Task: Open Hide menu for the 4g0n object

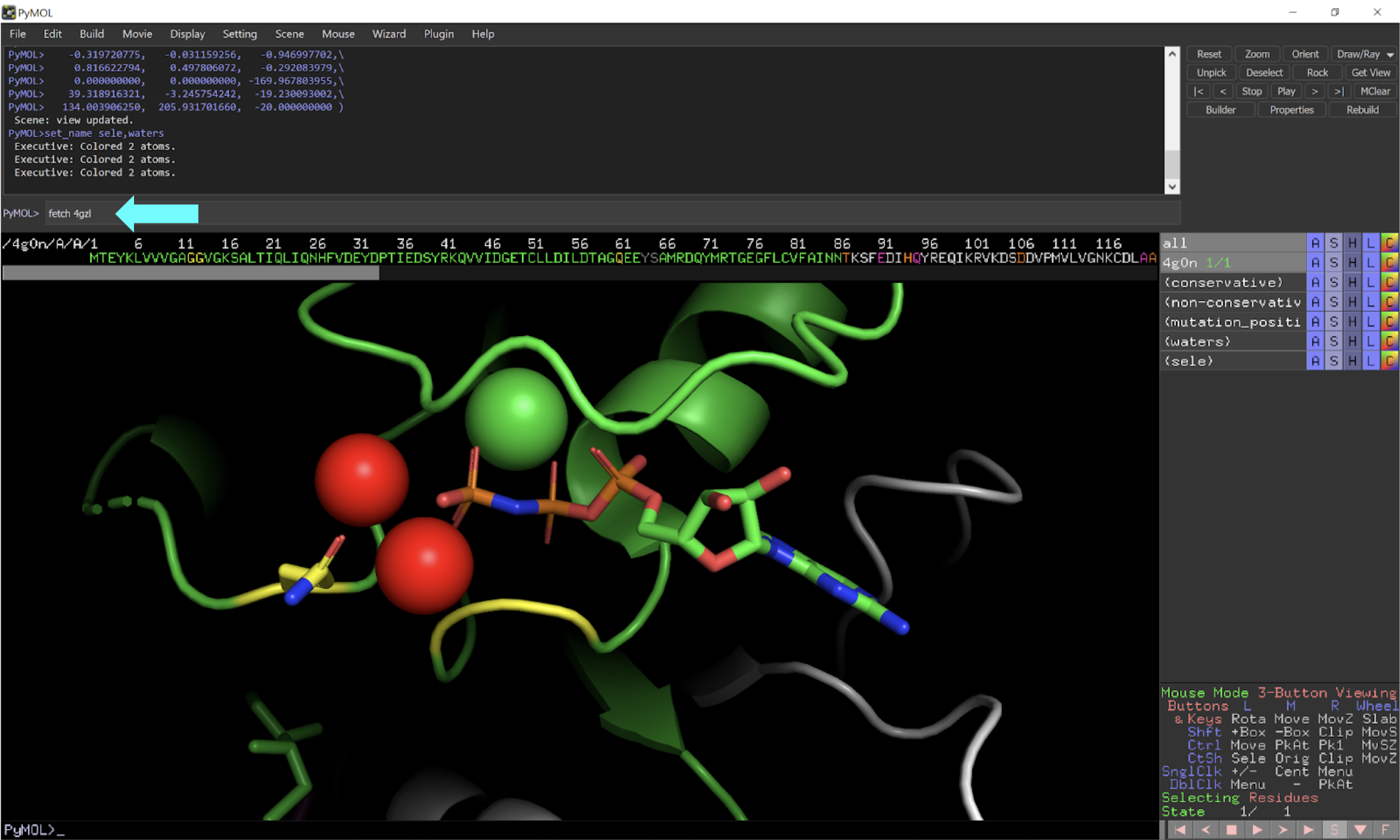Action: point(1352,263)
